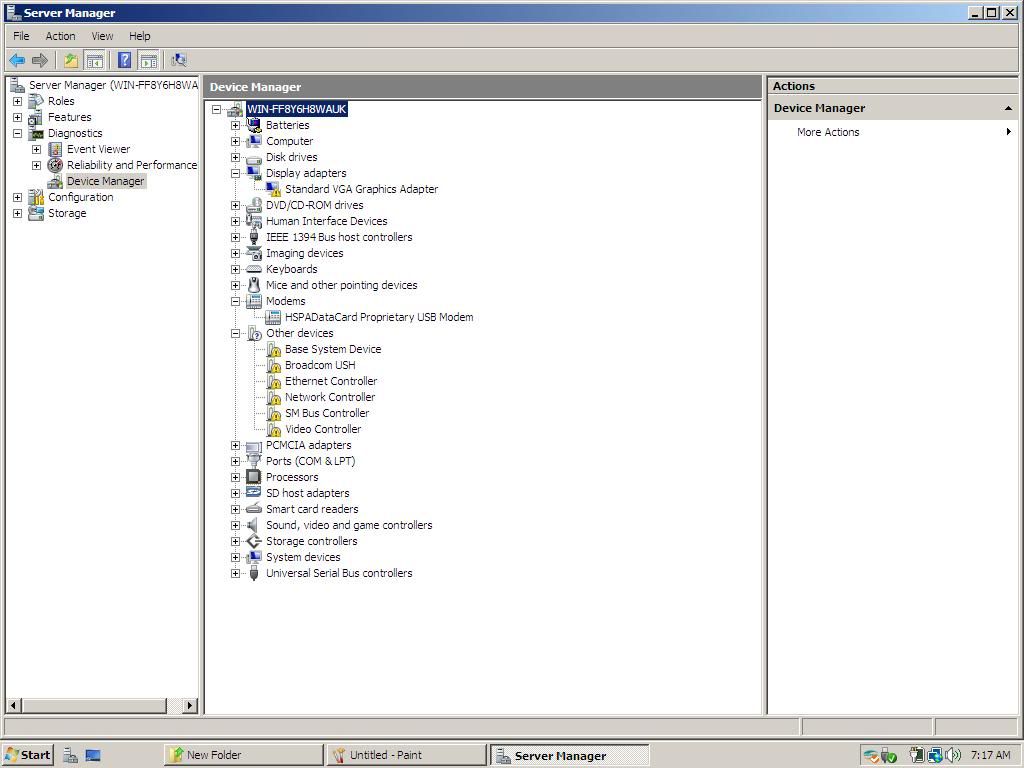Click the Forward arrow toolbar icon
The image size is (1024, 768).
pyautogui.click(x=40, y=61)
